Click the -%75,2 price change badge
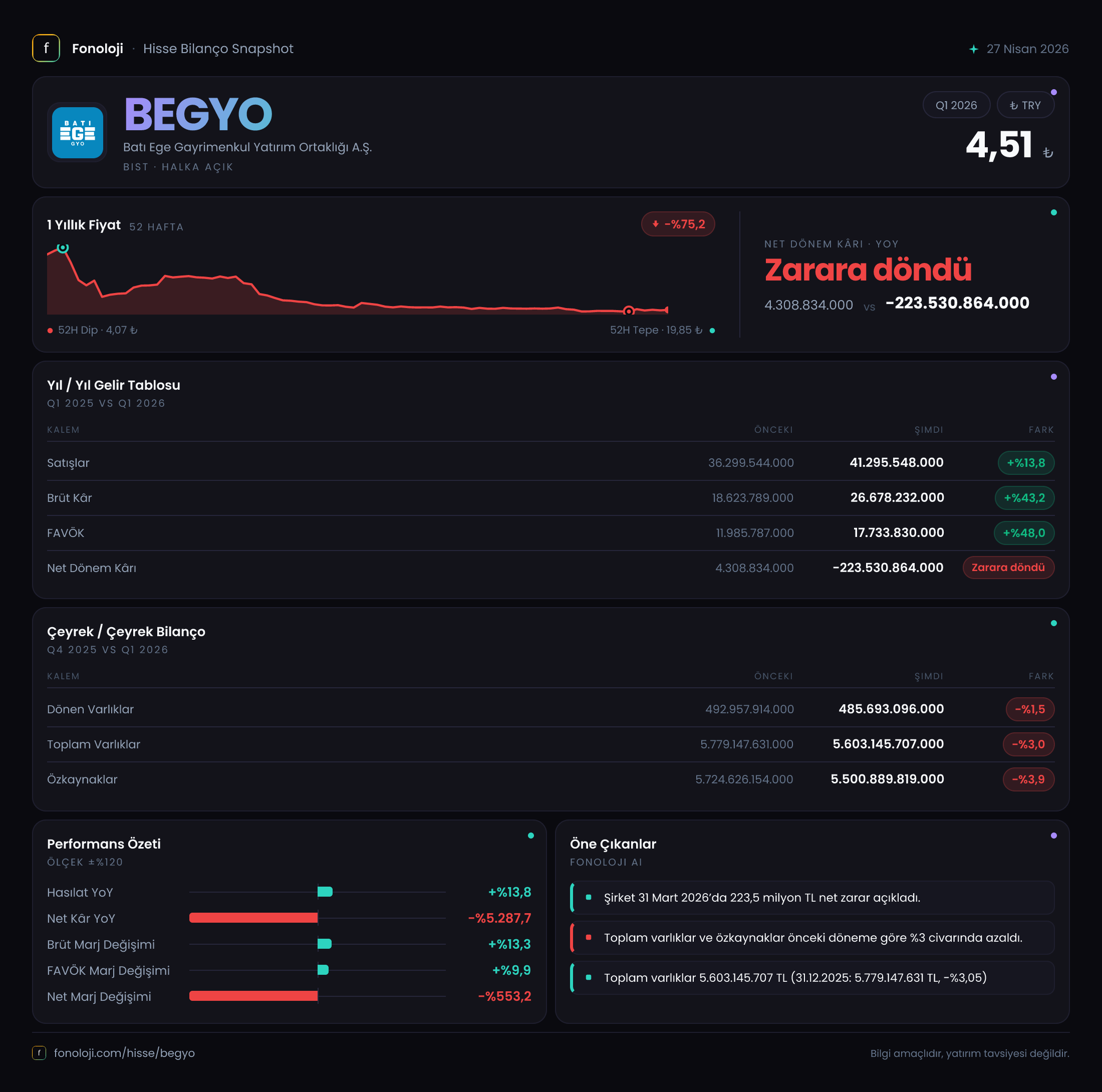Screen dimensions: 1102x1092 [678, 224]
